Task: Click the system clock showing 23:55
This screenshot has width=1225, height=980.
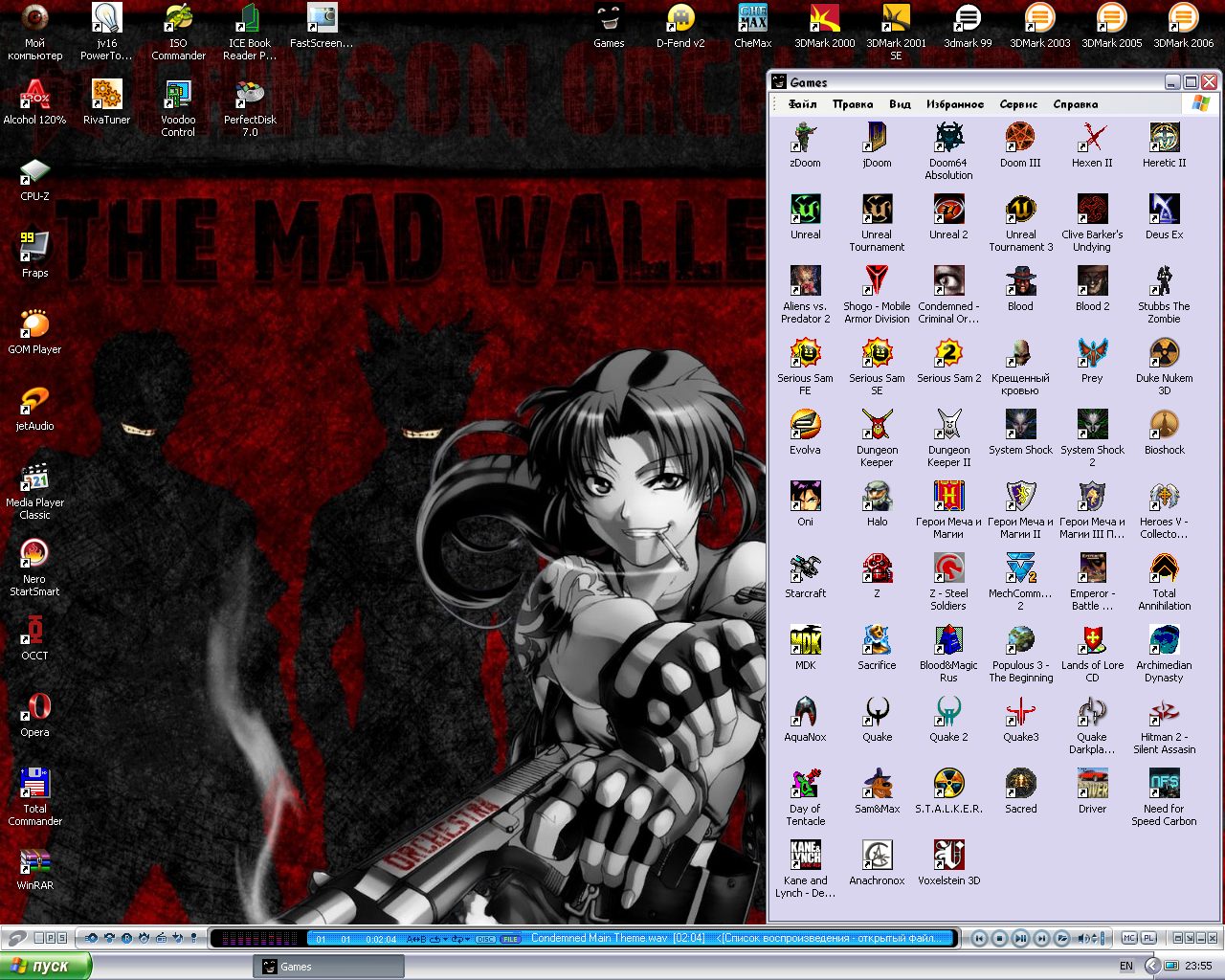Action: pos(1198,967)
